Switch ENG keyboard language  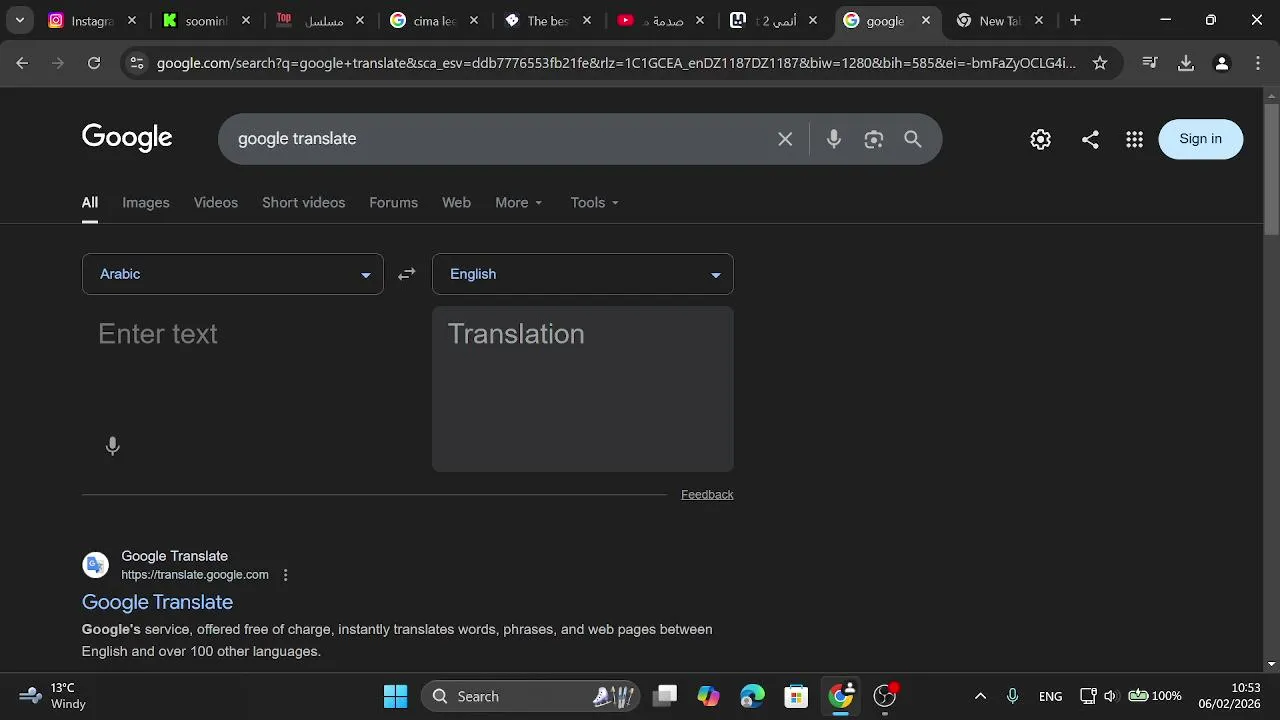[x=1051, y=696]
